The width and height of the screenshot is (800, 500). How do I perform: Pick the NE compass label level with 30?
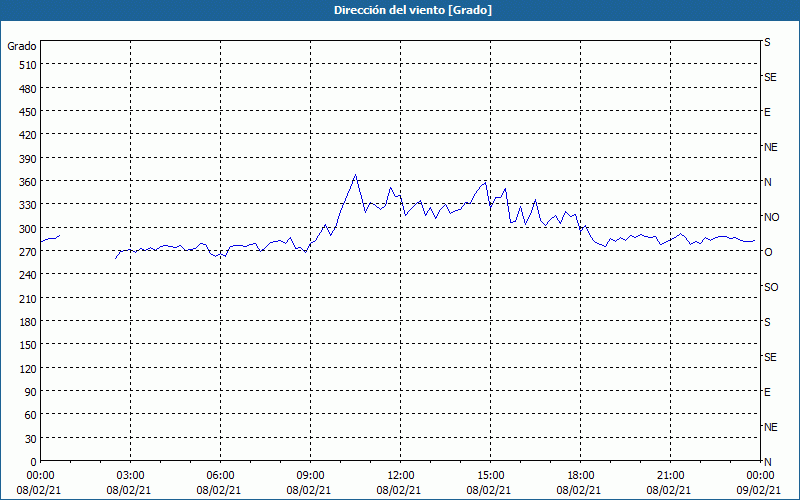pos(770,427)
